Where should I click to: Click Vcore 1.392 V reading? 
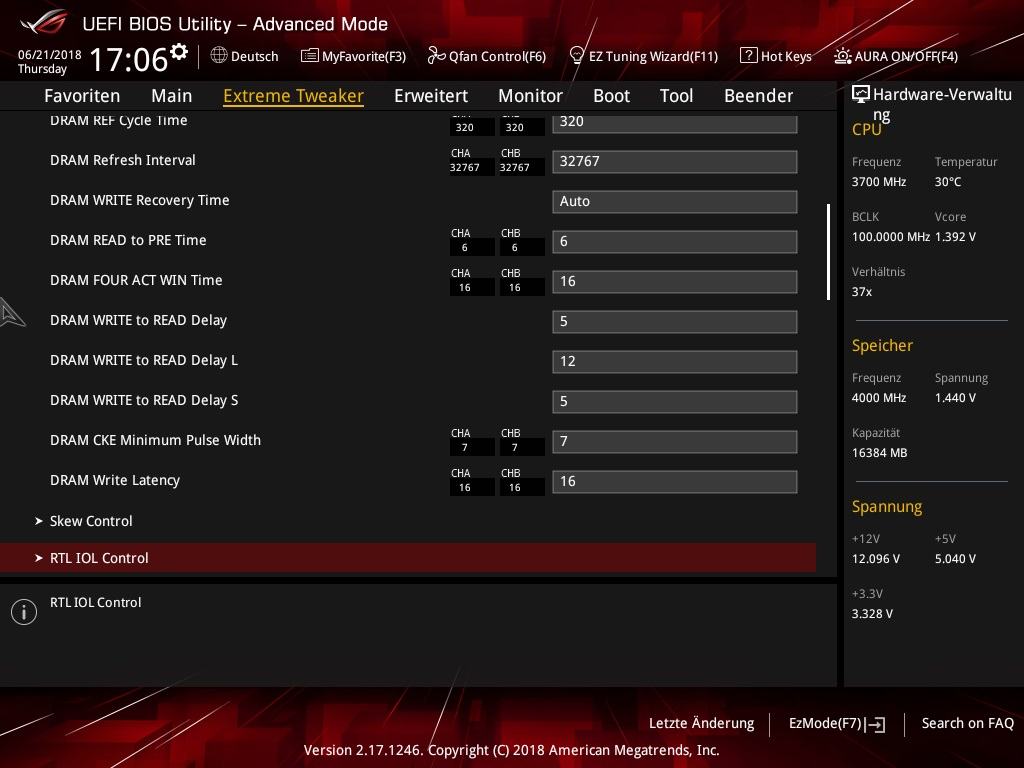click(x=955, y=237)
